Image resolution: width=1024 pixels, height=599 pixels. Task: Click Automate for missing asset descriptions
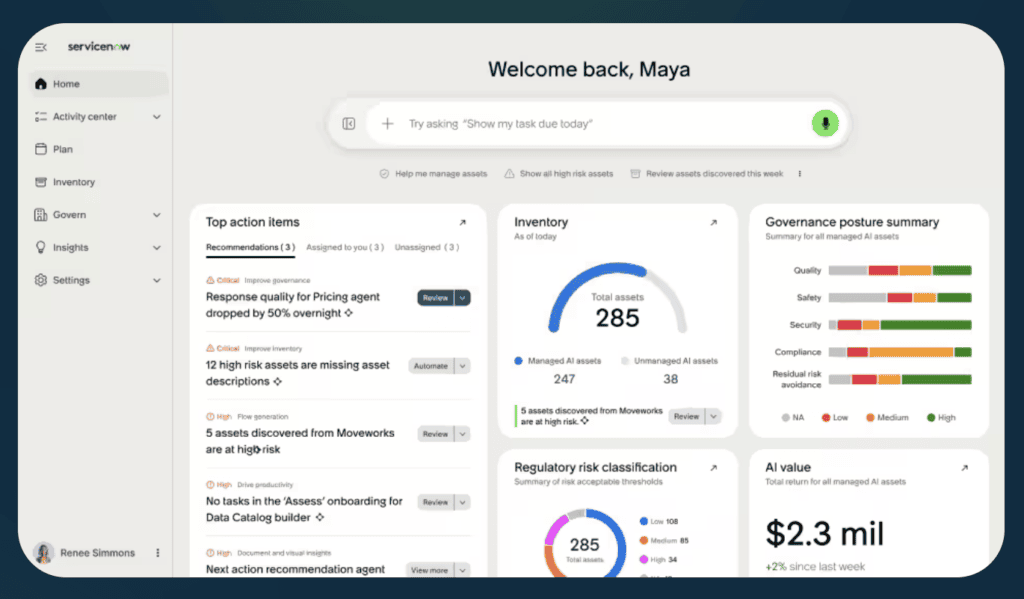pyautogui.click(x=431, y=366)
